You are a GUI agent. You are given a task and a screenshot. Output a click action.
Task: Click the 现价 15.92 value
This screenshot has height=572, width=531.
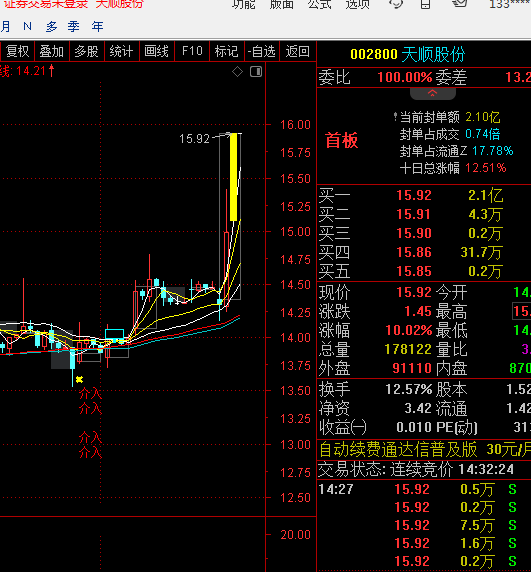pos(414,292)
